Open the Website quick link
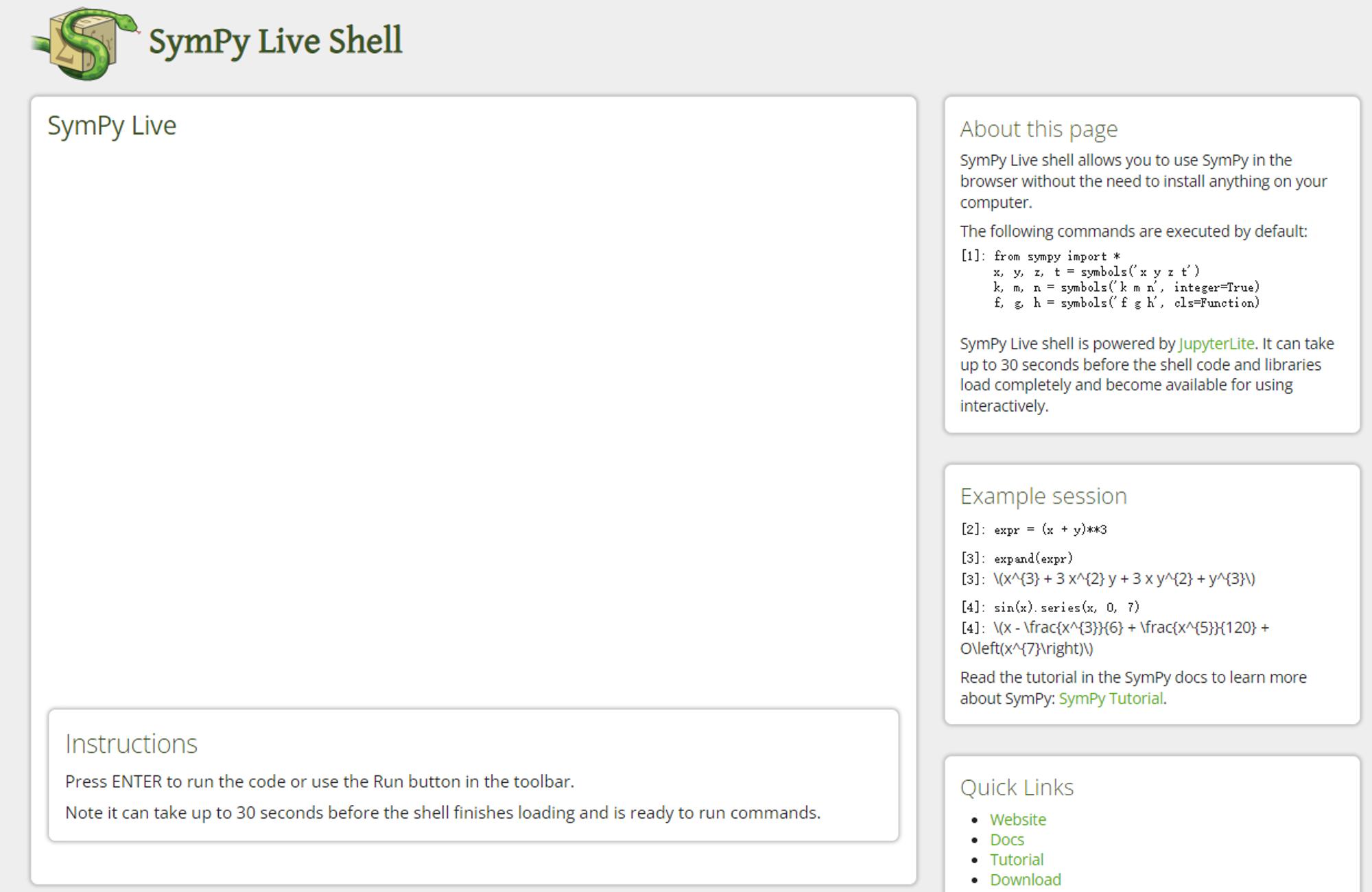1372x892 pixels. click(x=1018, y=819)
